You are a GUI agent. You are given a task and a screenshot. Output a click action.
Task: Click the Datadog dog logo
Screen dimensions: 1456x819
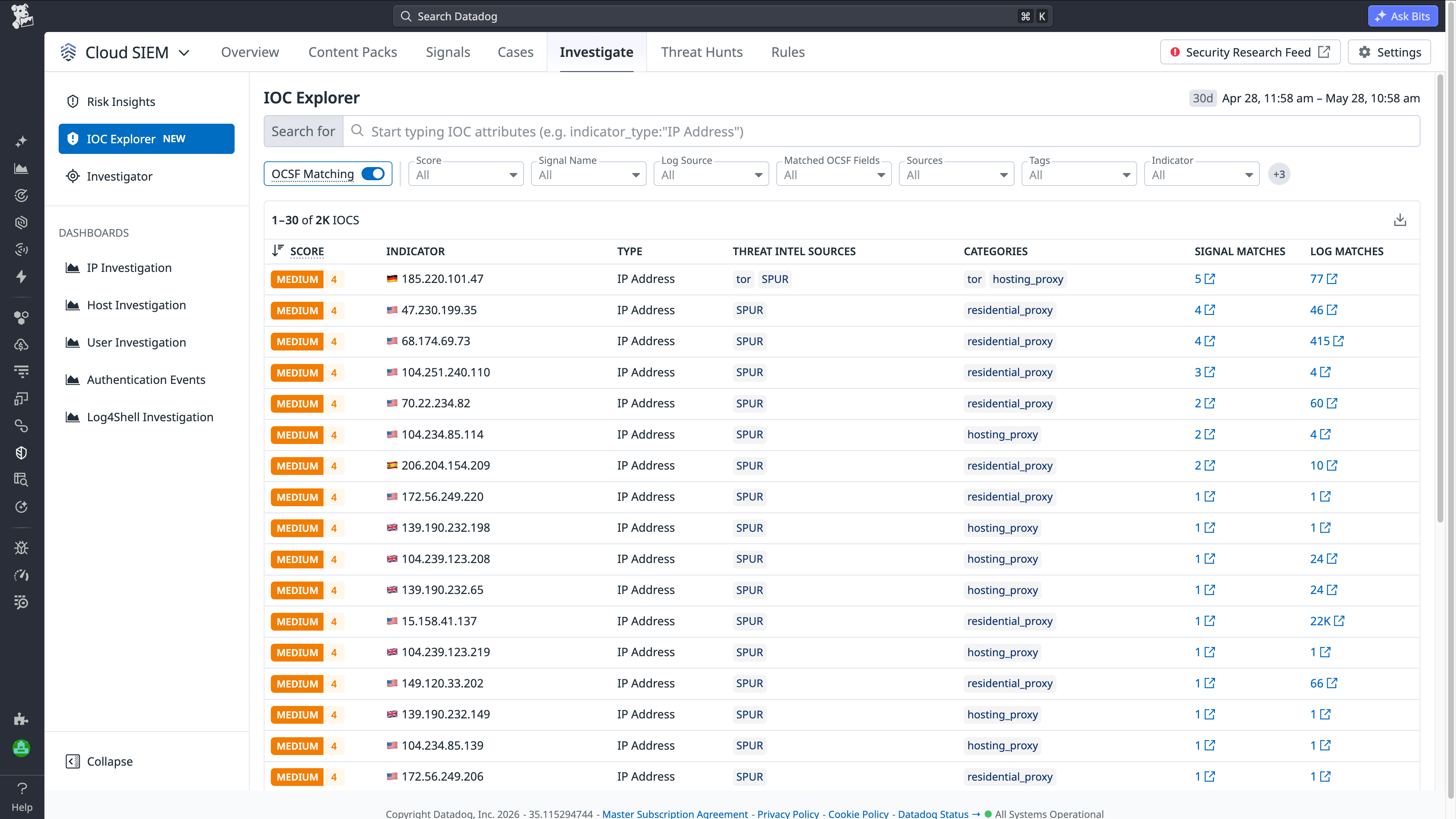coord(22,16)
